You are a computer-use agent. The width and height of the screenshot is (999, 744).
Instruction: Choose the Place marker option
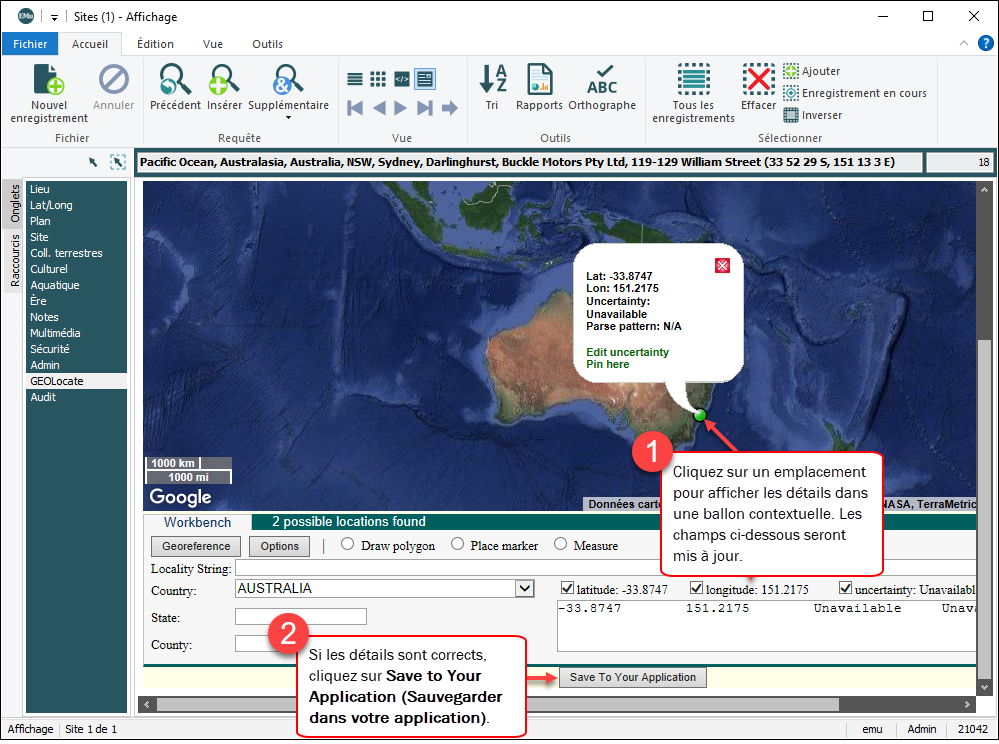click(x=457, y=545)
